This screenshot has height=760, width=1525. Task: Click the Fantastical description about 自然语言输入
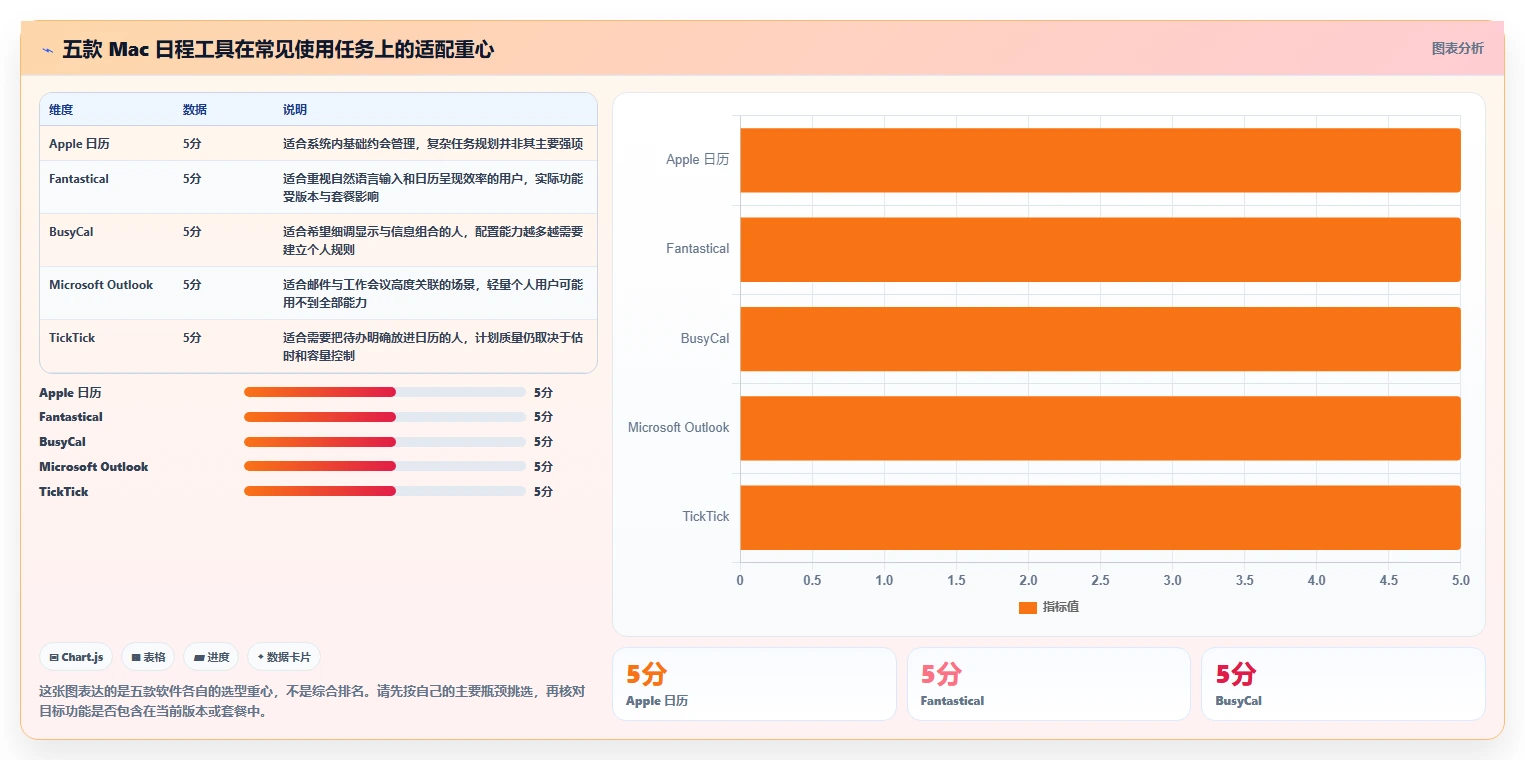(433, 188)
